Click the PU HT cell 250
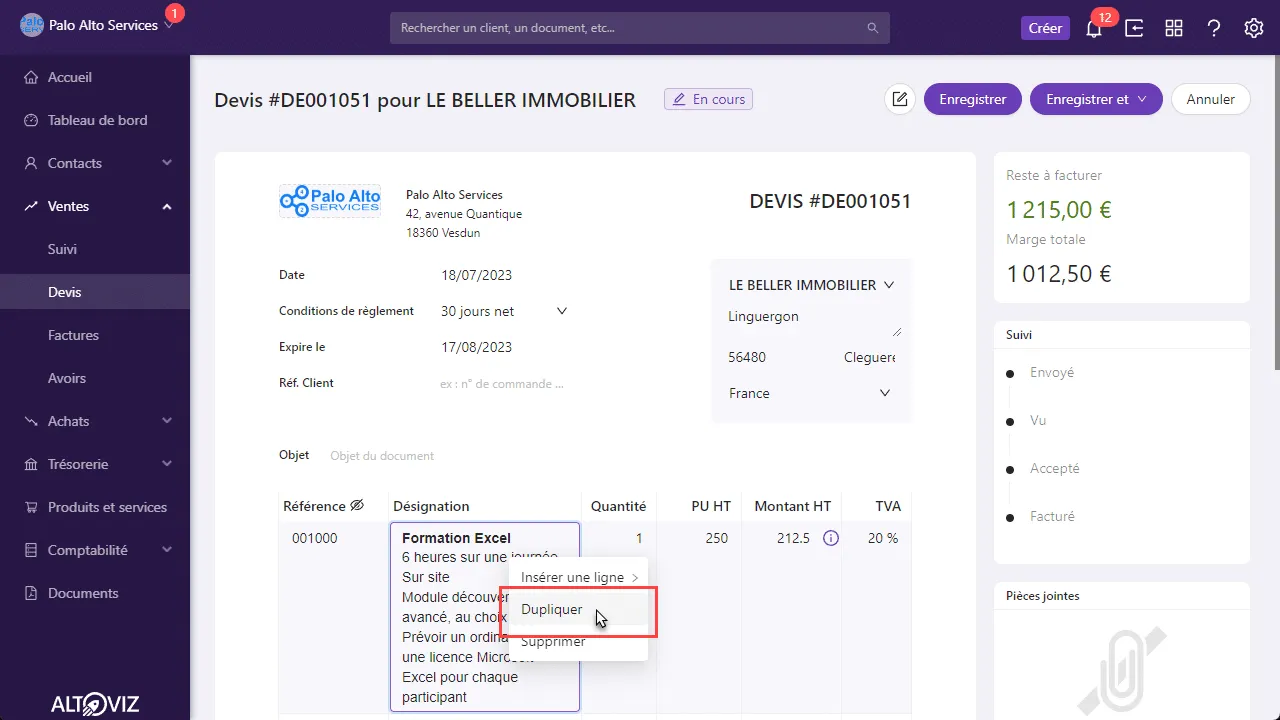Image resolution: width=1280 pixels, height=720 pixels. 699,538
